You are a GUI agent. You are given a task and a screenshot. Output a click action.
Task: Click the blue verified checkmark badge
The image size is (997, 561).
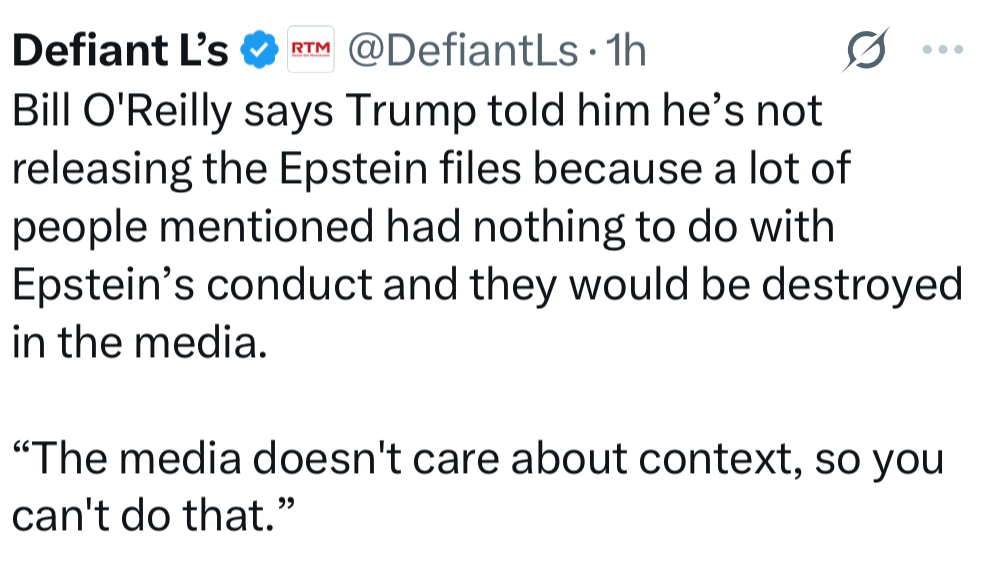(263, 49)
